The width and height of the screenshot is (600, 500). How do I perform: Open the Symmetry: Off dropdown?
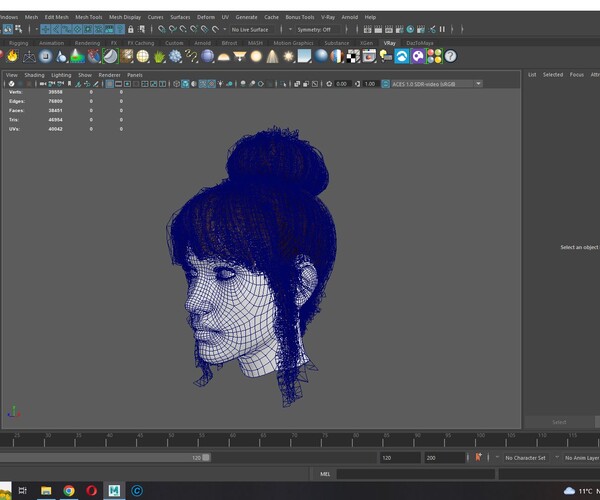point(318,29)
